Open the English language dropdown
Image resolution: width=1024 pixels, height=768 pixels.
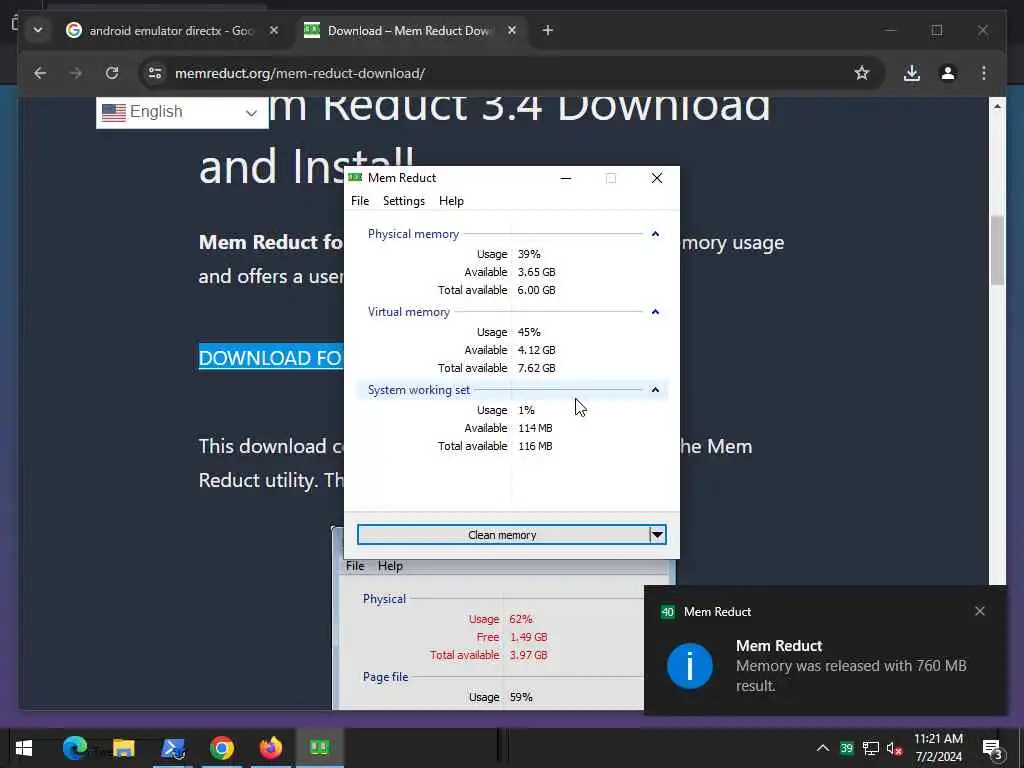tap(182, 112)
